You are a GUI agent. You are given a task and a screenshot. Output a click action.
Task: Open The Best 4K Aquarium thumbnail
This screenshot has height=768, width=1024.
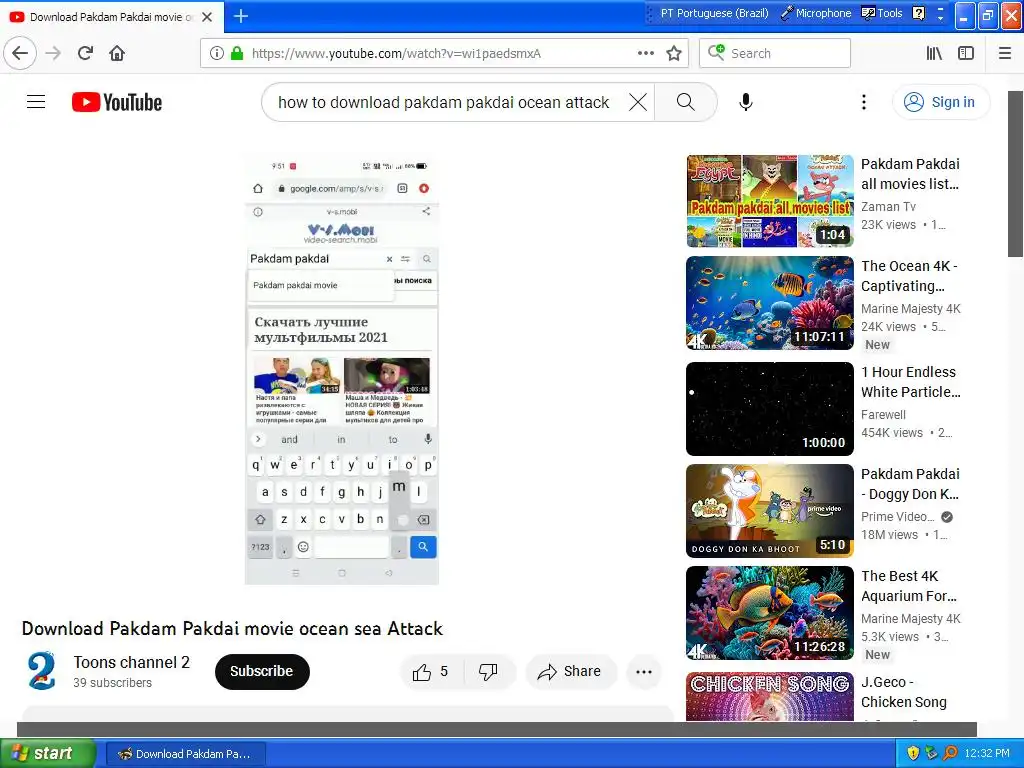(770, 613)
